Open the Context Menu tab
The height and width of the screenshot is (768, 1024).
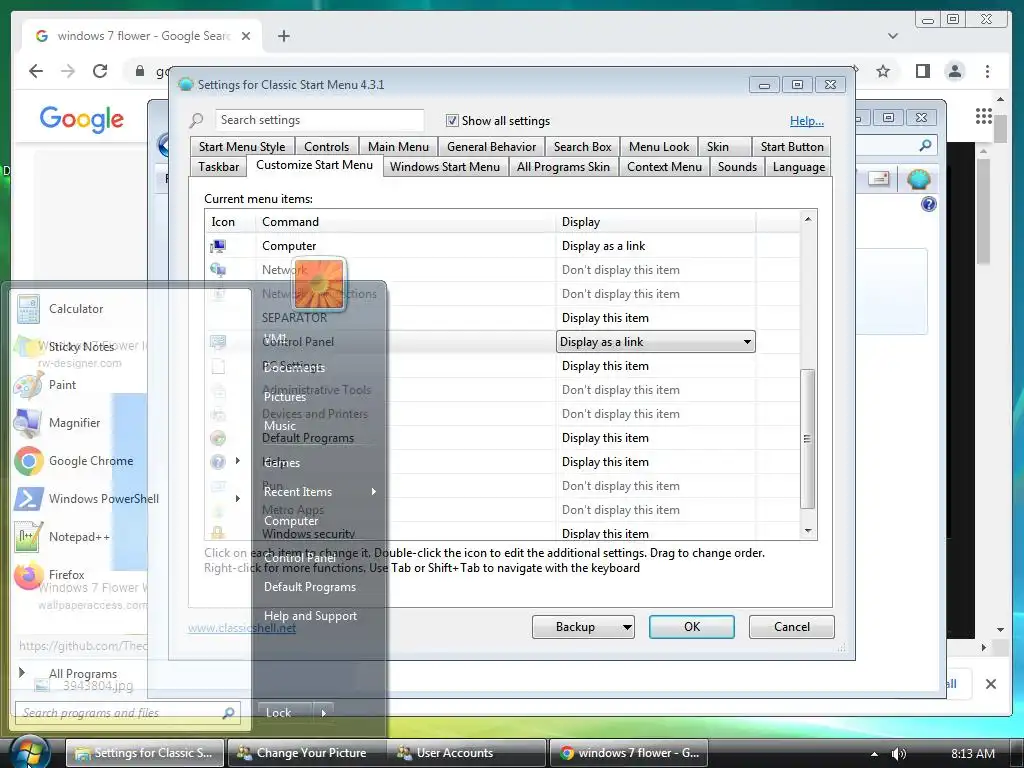click(664, 167)
